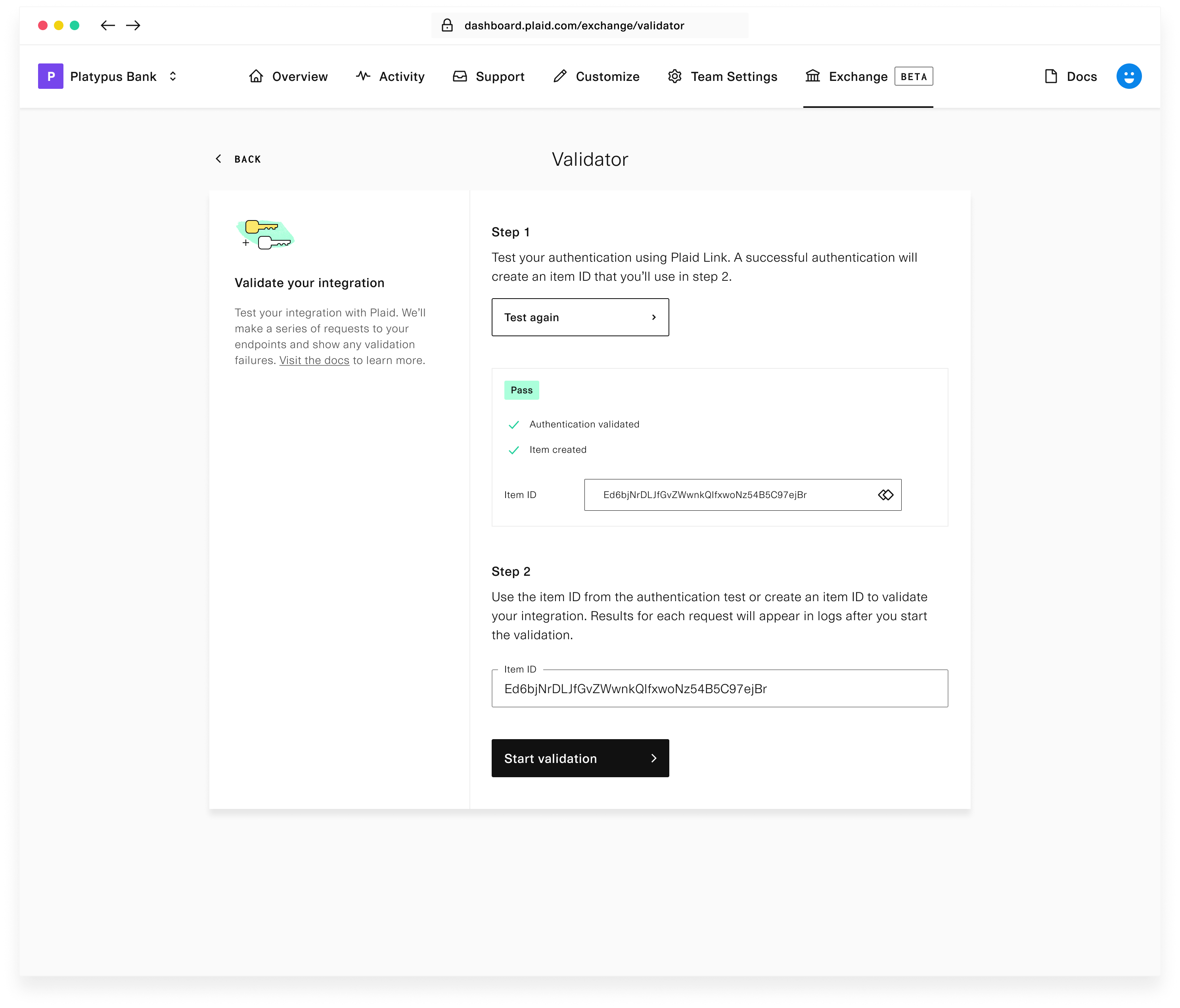Click the BETA badge
This screenshot has width=1180, height=1008.
(914, 76)
